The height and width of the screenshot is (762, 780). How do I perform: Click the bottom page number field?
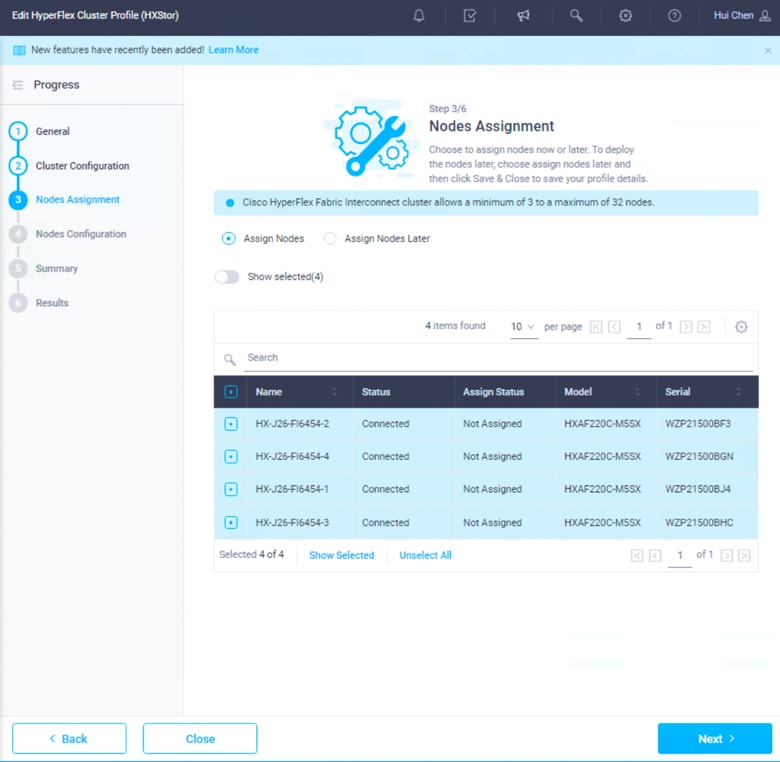coord(680,556)
